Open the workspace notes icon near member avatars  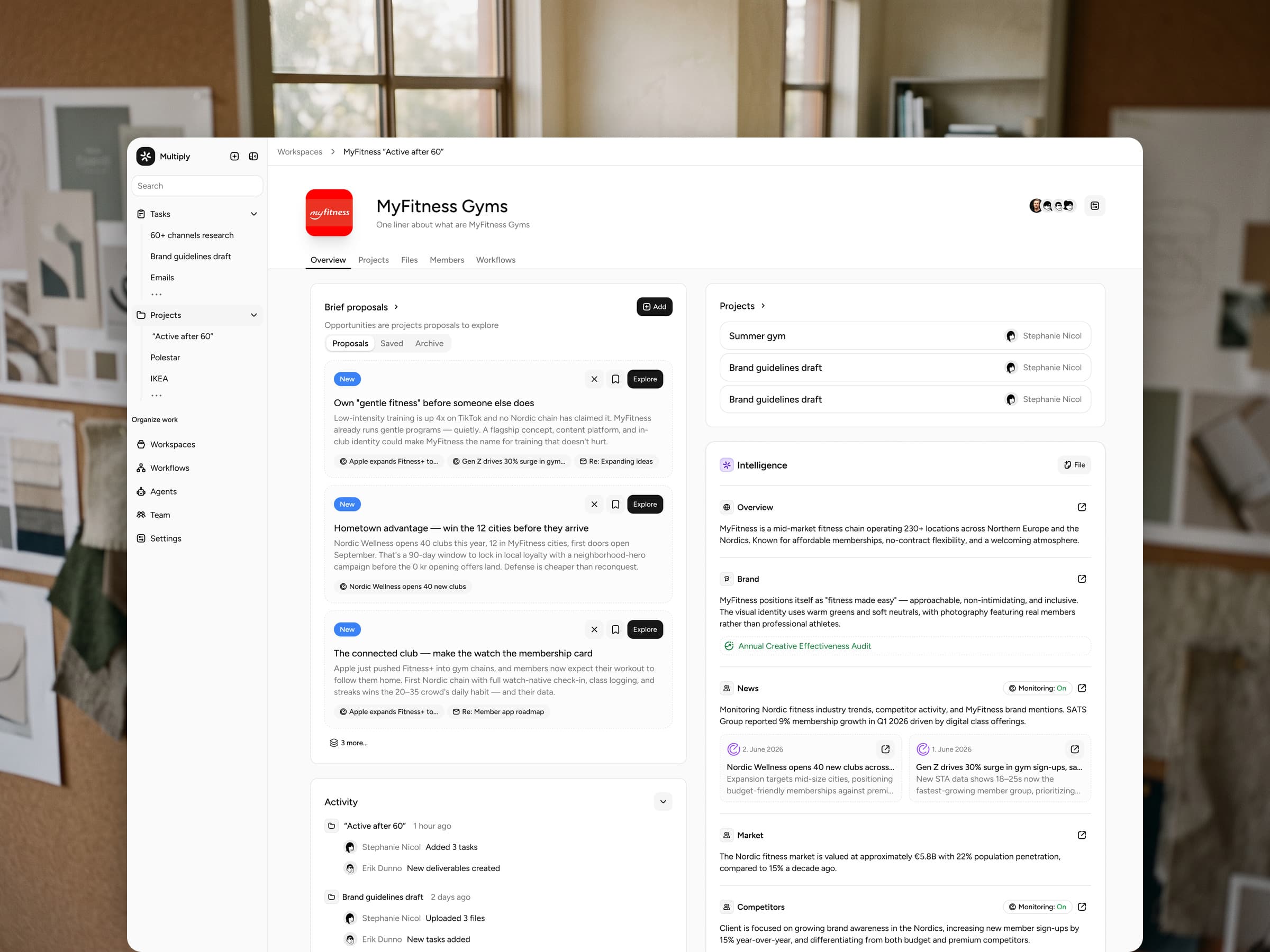(x=1094, y=205)
